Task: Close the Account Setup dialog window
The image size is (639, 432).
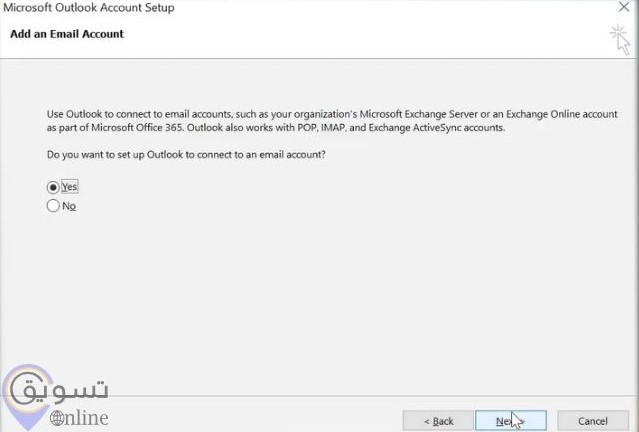Action: pyautogui.click(x=624, y=7)
